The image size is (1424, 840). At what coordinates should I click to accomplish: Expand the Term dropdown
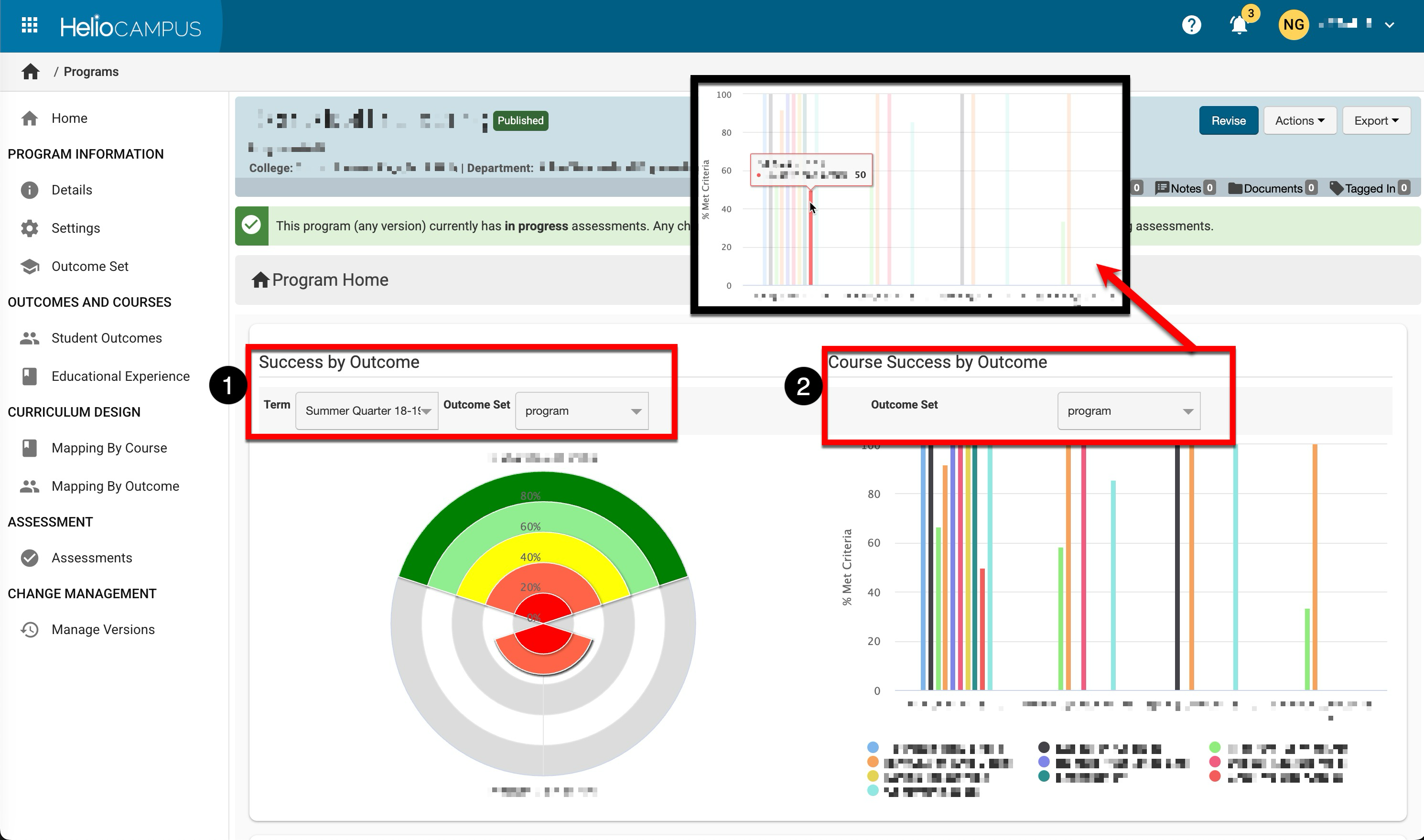point(367,411)
